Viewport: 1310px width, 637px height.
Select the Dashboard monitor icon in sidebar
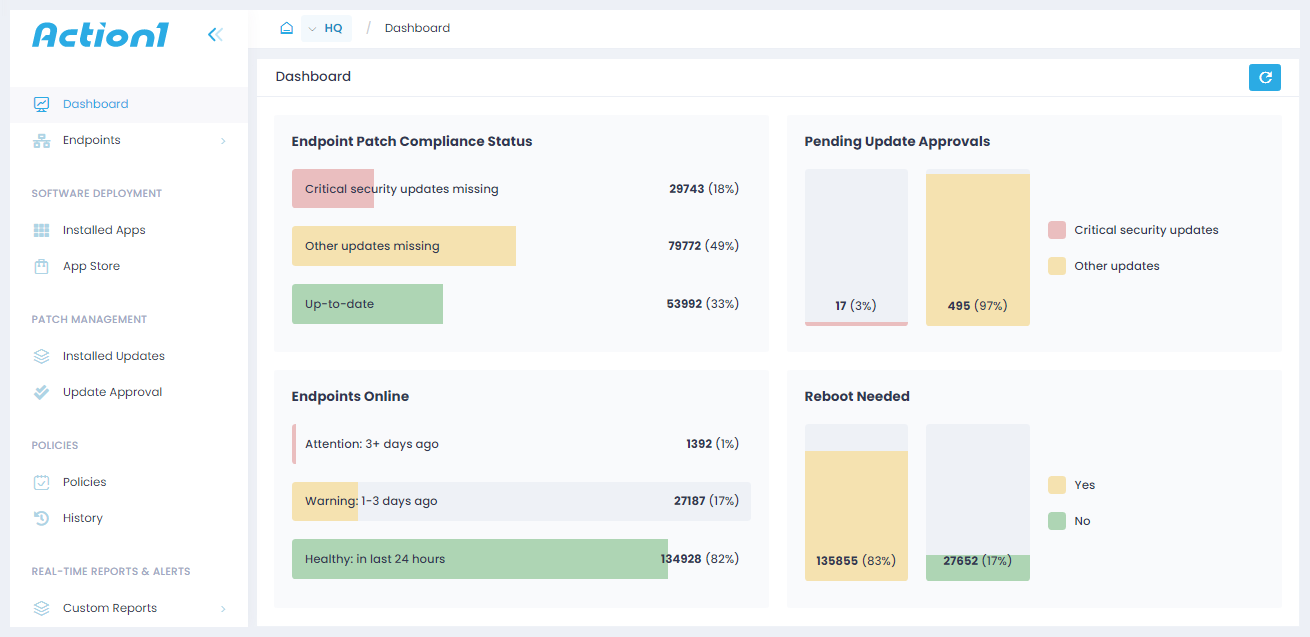(x=41, y=103)
